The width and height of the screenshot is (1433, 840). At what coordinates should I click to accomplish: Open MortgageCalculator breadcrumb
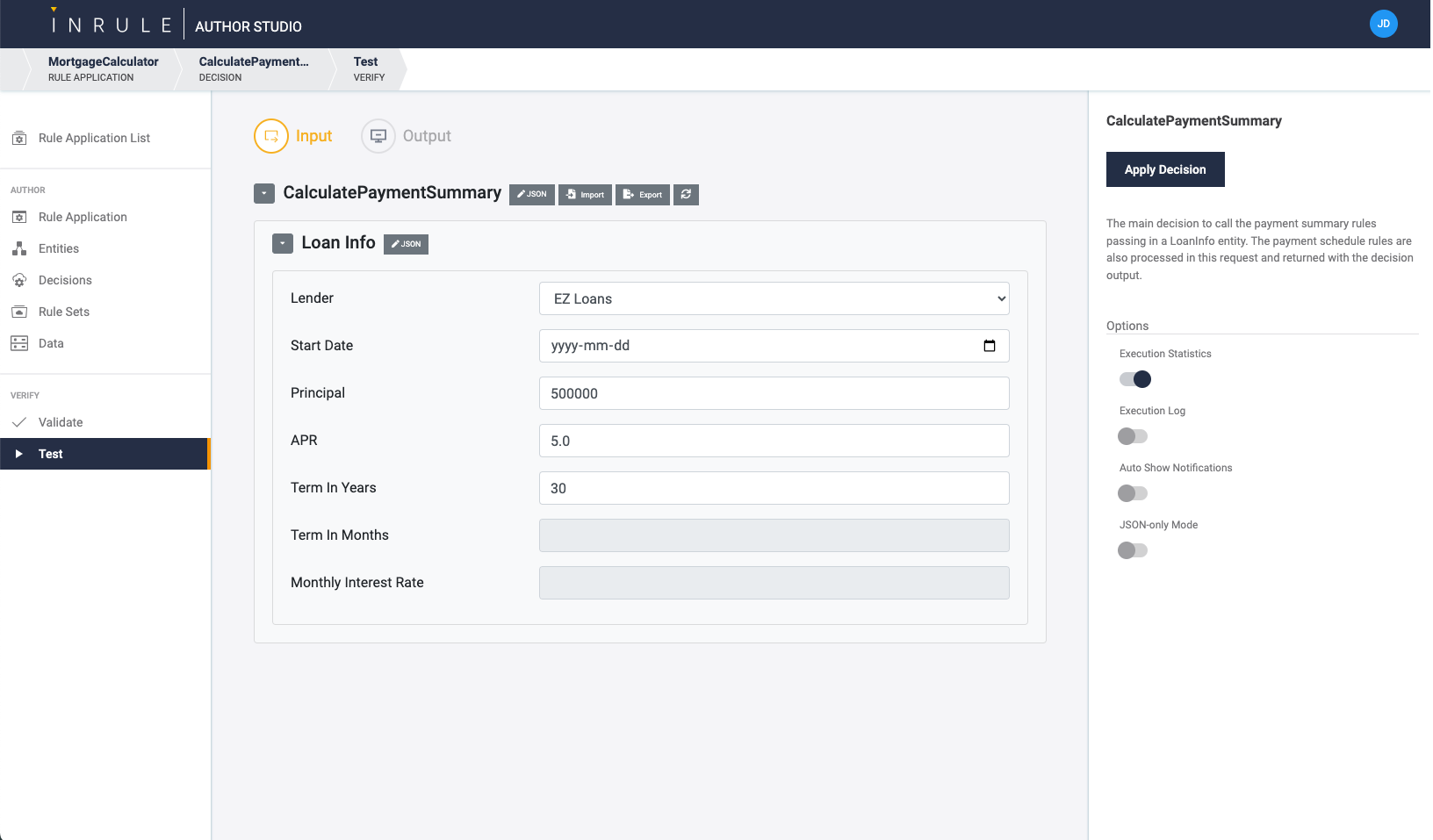104,68
